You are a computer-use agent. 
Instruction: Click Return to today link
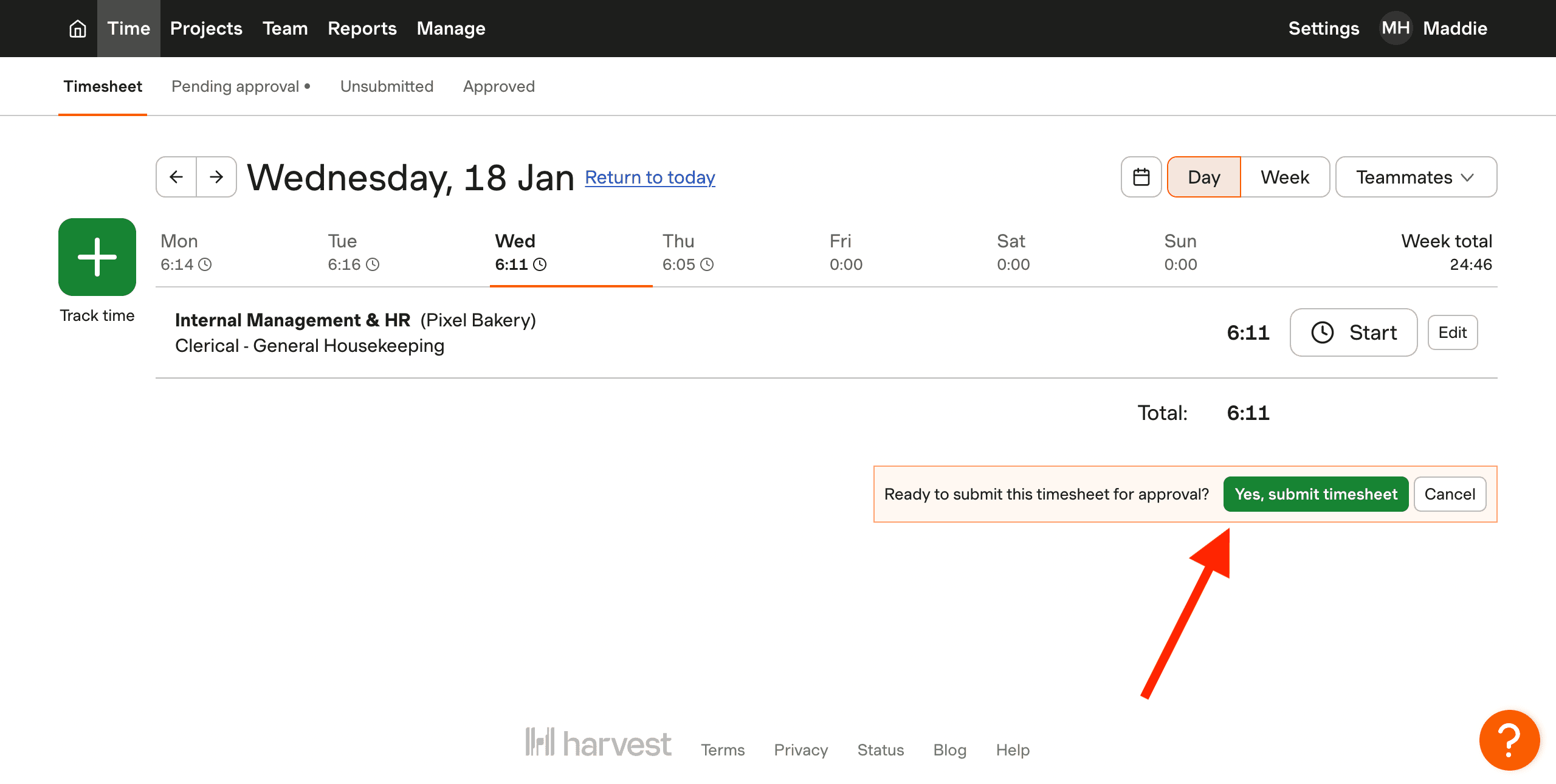coord(650,177)
